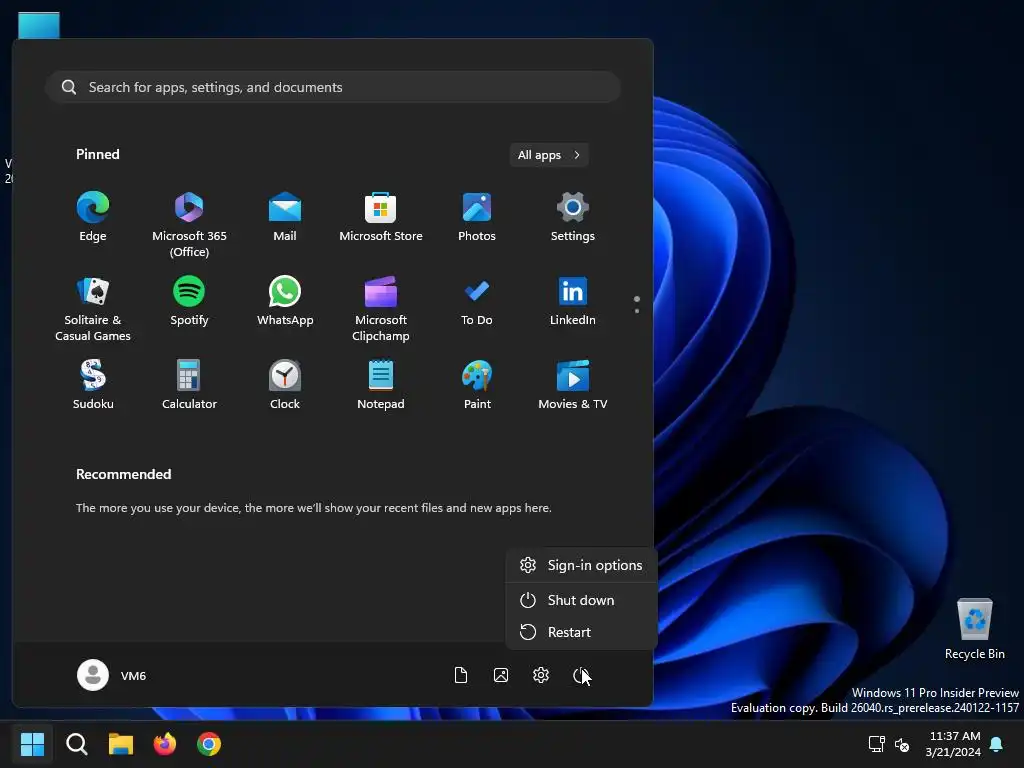Viewport: 1024px width, 768px height.
Task: Launch Spotify
Action: tap(189, 301)
